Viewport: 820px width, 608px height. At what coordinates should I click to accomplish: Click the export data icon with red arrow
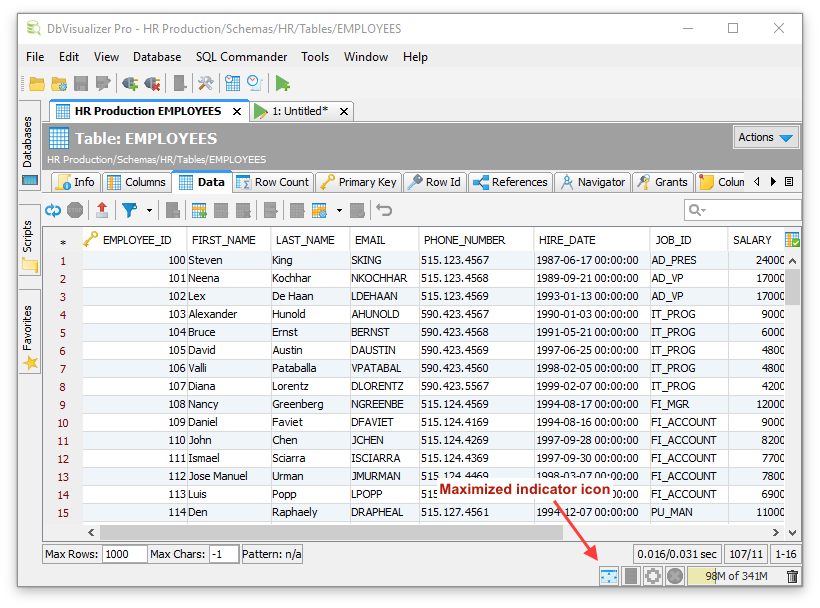pyautogui.click(x=102, y=210)
